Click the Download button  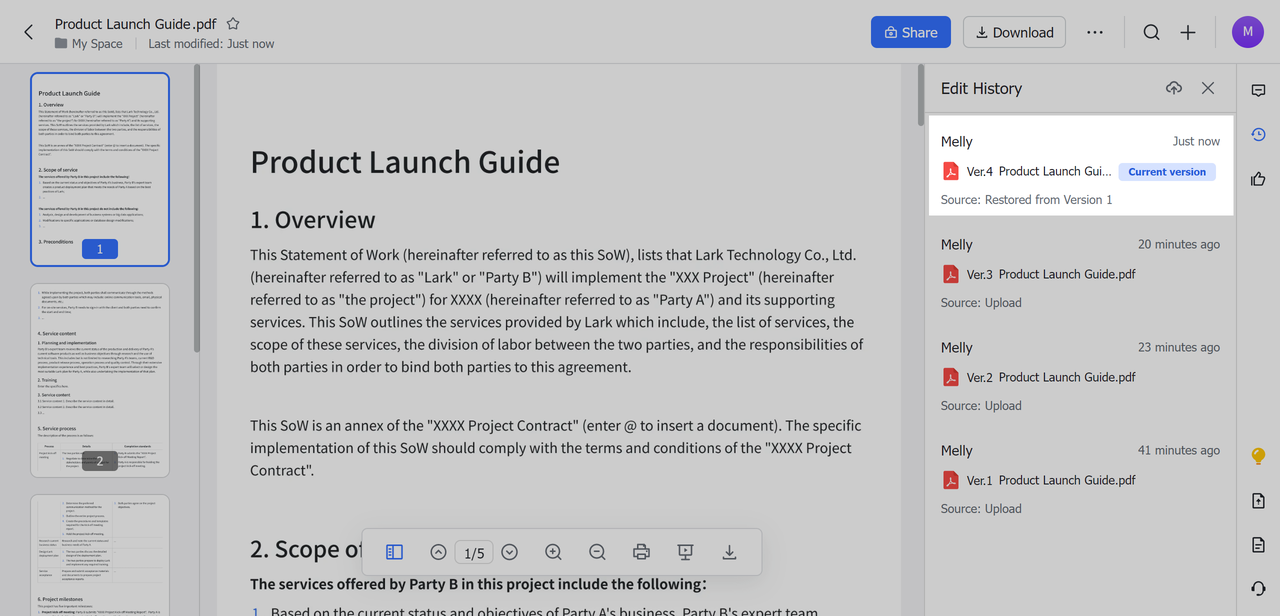click(x=1014, y=32)
